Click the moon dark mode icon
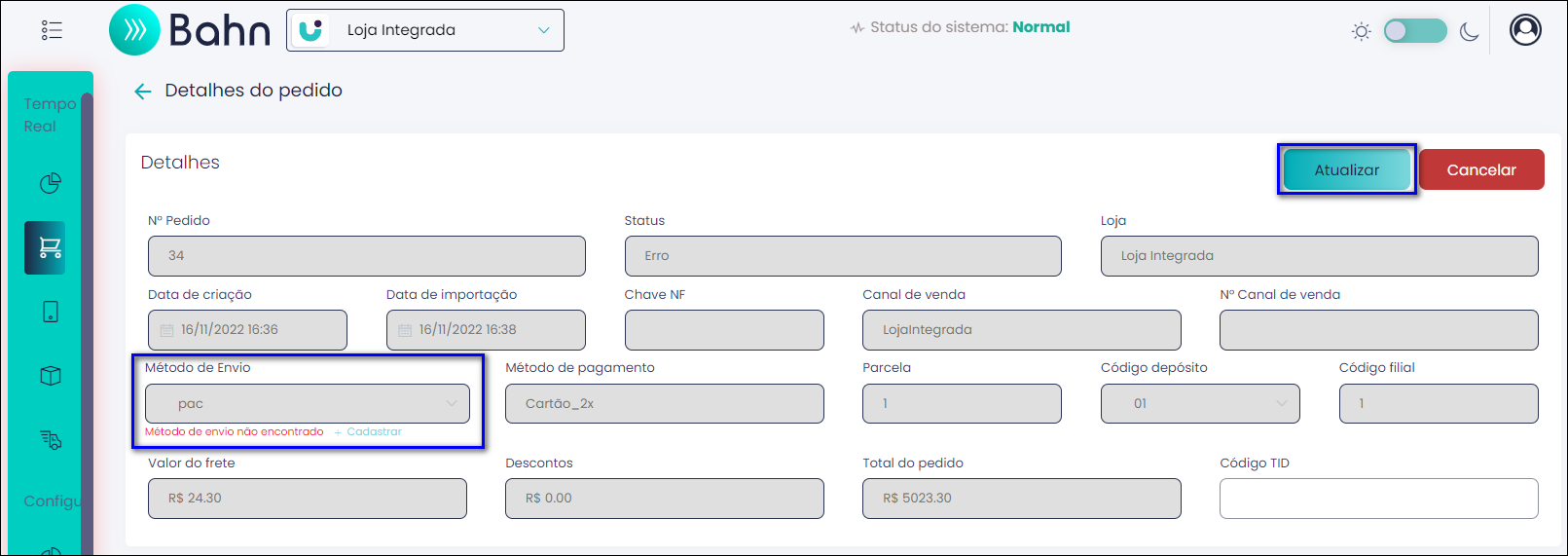1568x556 pixels. [x=1470, y=31]
